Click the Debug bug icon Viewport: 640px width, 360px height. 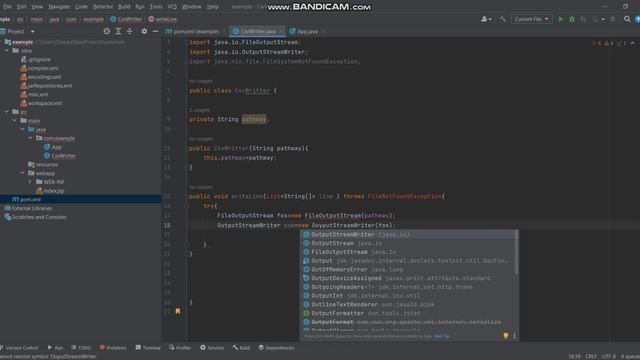click(x=572, y=19)
